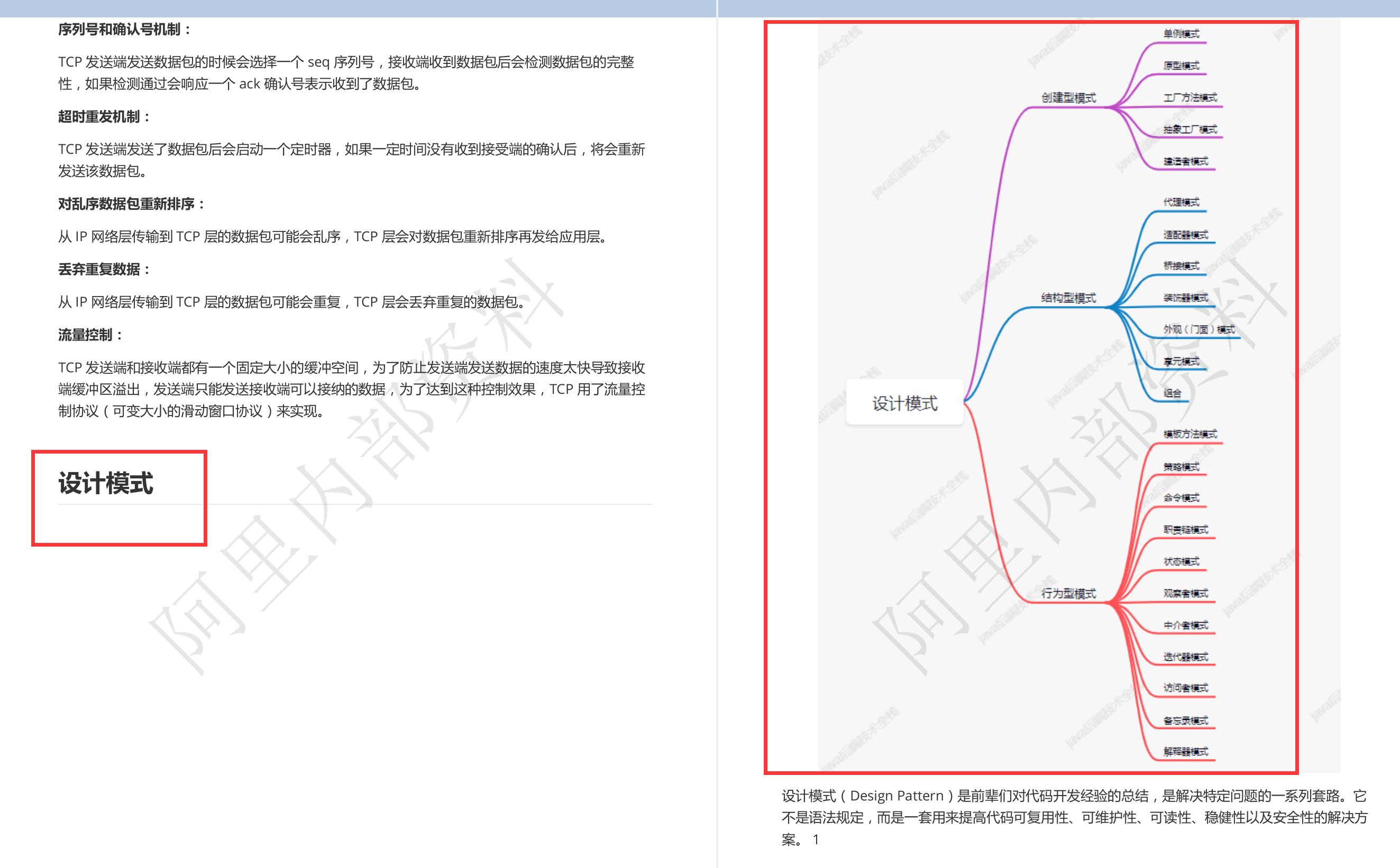Select the 职责链模式 leaf node

tap(1186, 529)
